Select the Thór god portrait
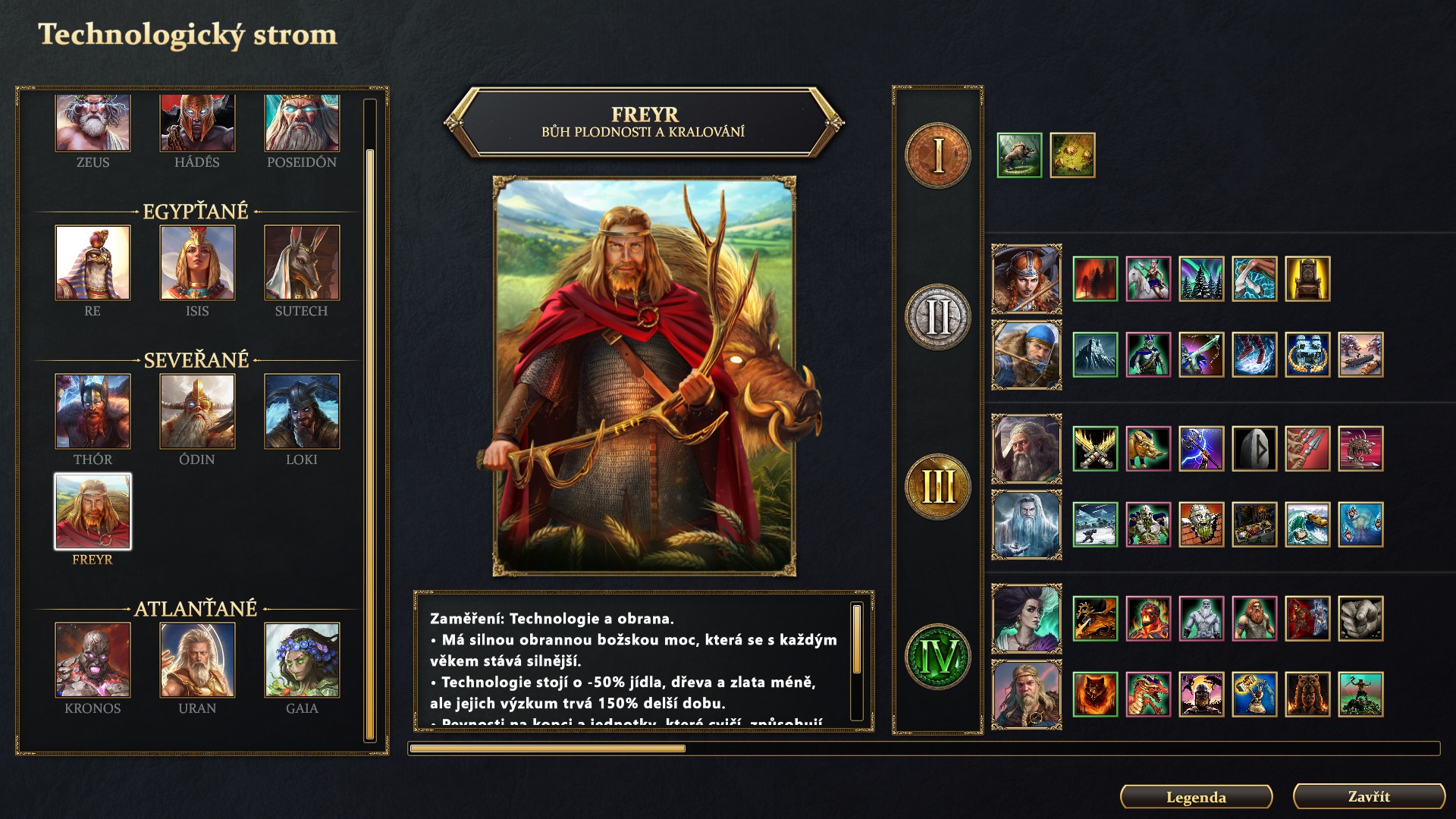Image resolution: width=1456 pixels, height=819 pixels. 93,411
